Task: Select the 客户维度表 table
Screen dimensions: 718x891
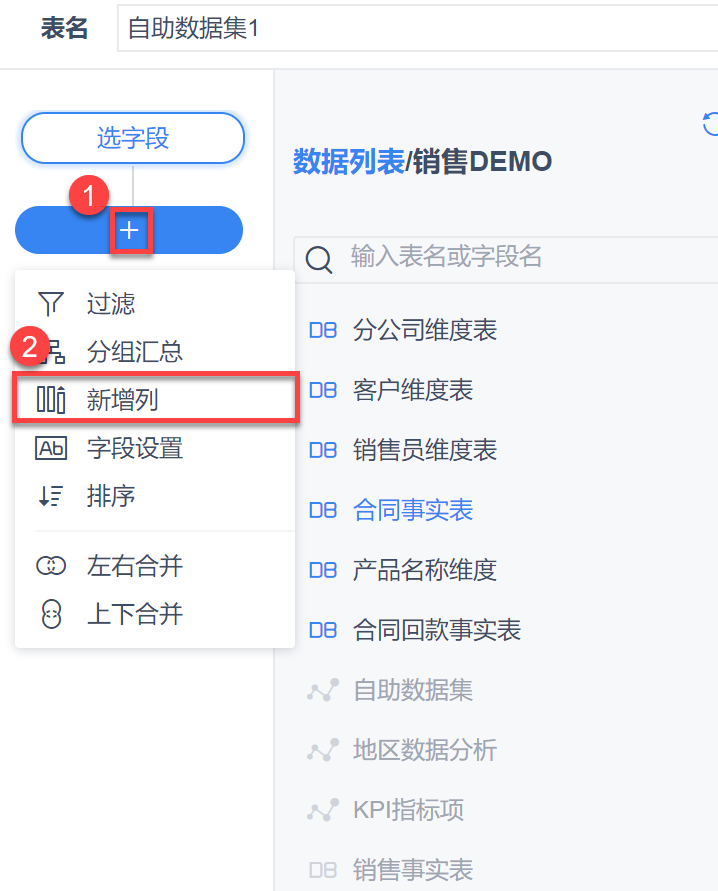Action: 412,390
